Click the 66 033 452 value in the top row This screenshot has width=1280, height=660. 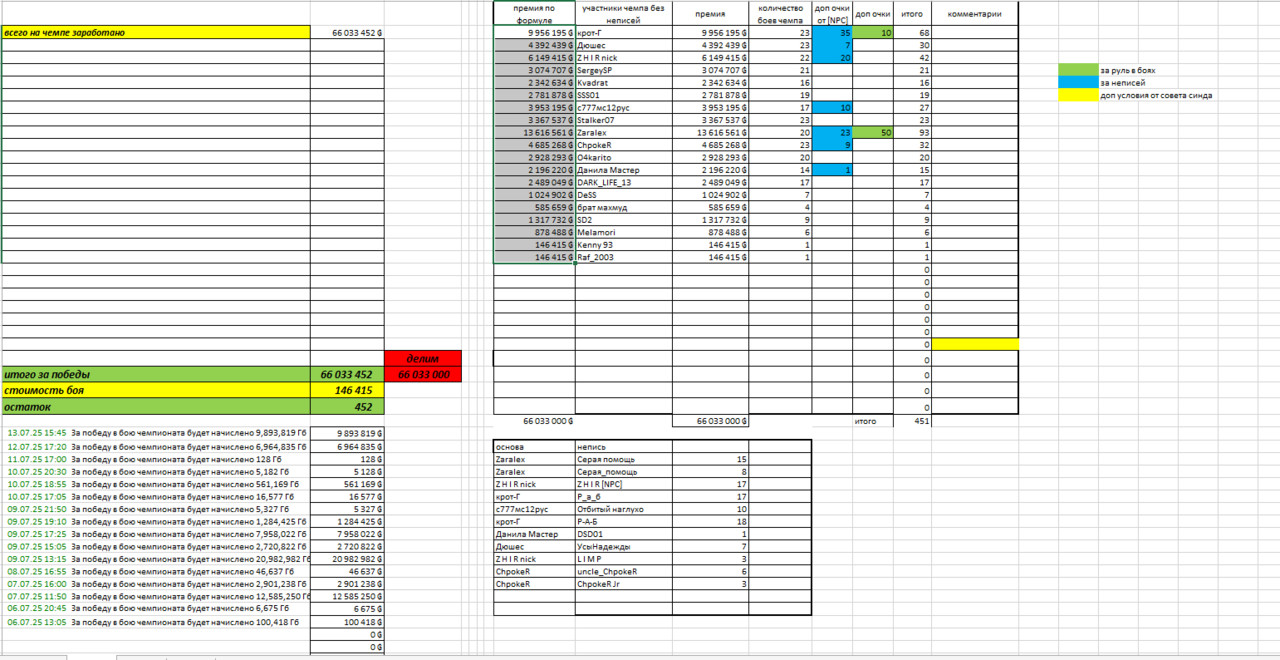click(x=348, y=32)
